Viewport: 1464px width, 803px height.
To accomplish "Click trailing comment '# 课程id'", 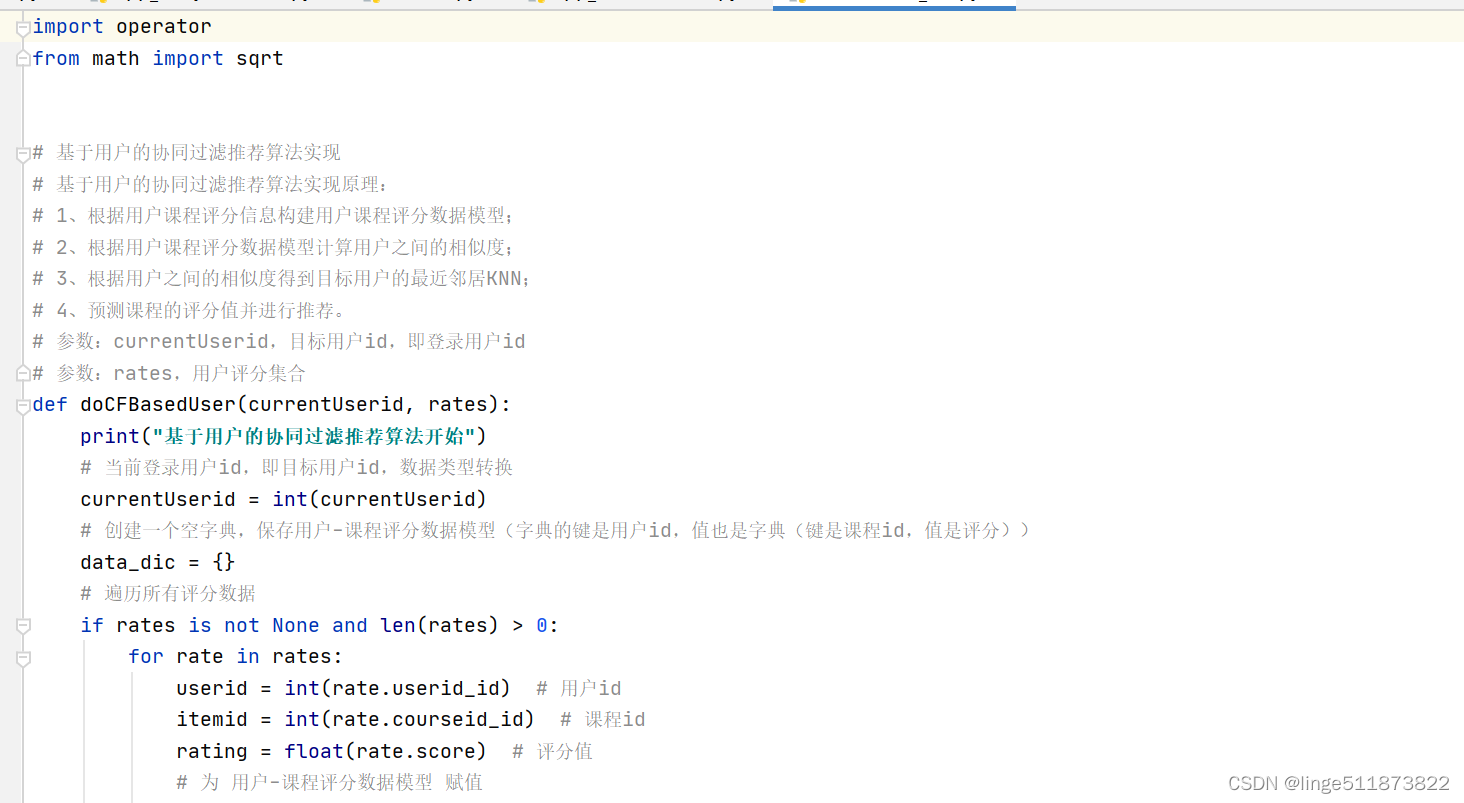I will click(x=603, y=720).
